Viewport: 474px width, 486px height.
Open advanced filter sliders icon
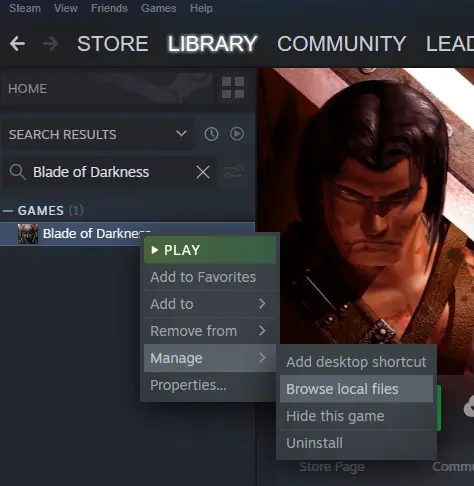(x=233, y=172)
